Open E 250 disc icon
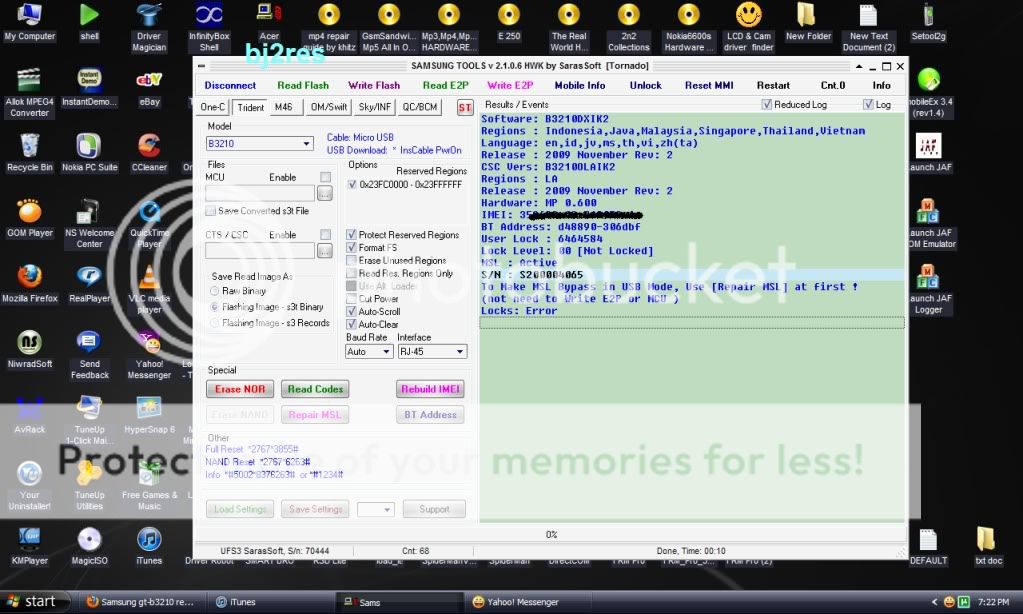This screenshot has width=1023, height=614. 509,23
